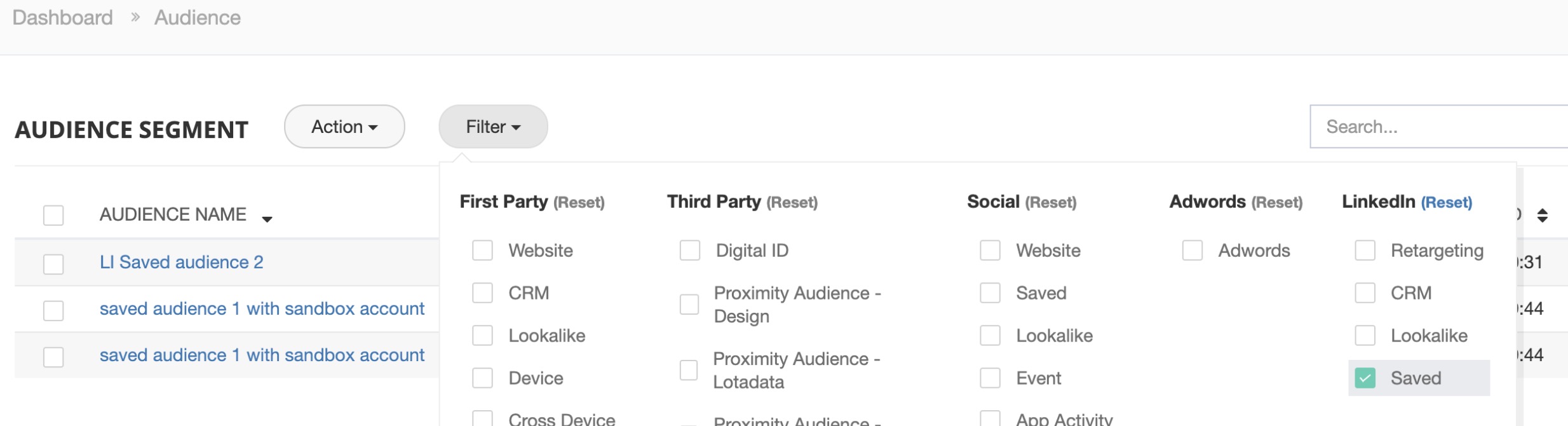Collapse the Filter dropdown
The height and width of the screenshot is (426, 1568).
coord(493,127)
